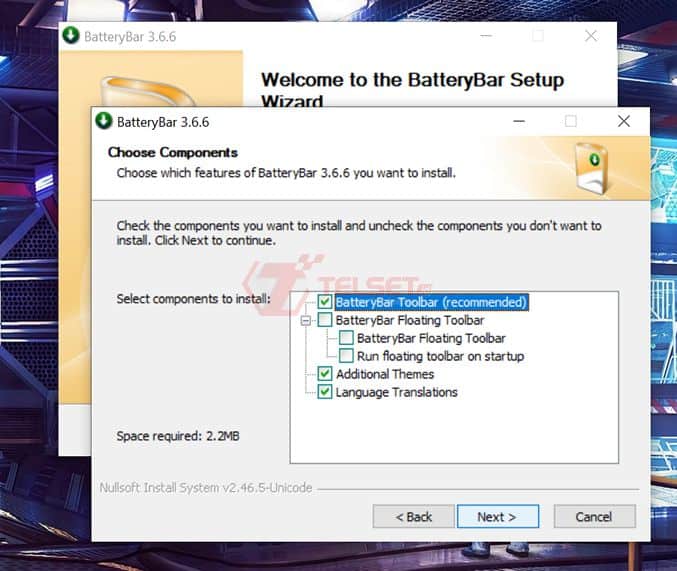Close the background Welcome wizard window
The width and height of the screenshot is (677, 571).
coord(591,36)
